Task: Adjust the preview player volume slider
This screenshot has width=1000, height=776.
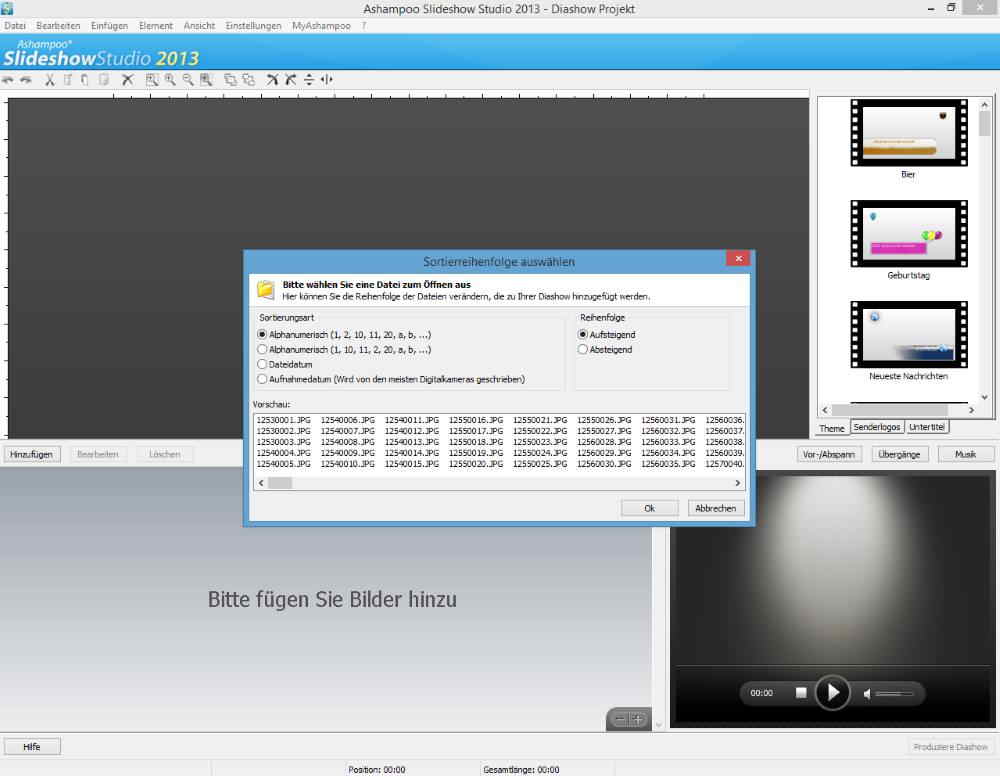Action: (893, 693)
